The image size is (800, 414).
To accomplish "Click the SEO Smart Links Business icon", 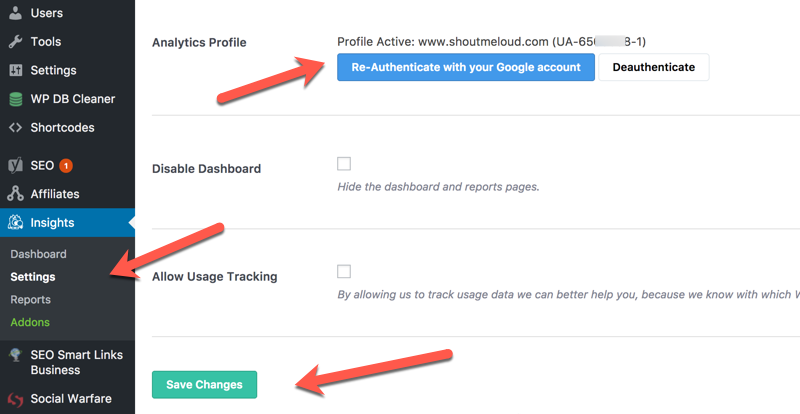I will (x=15, y=355).
